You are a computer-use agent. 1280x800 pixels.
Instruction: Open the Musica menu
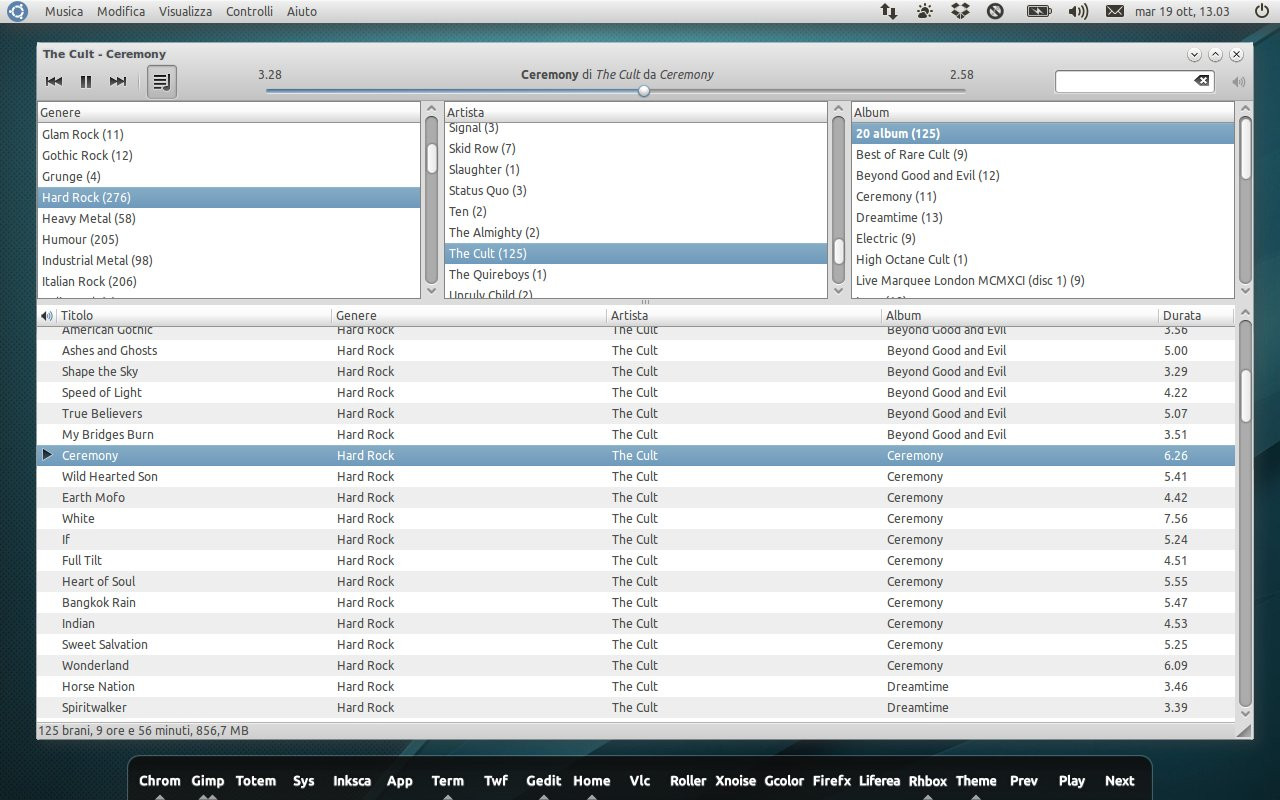coord(64,11)
